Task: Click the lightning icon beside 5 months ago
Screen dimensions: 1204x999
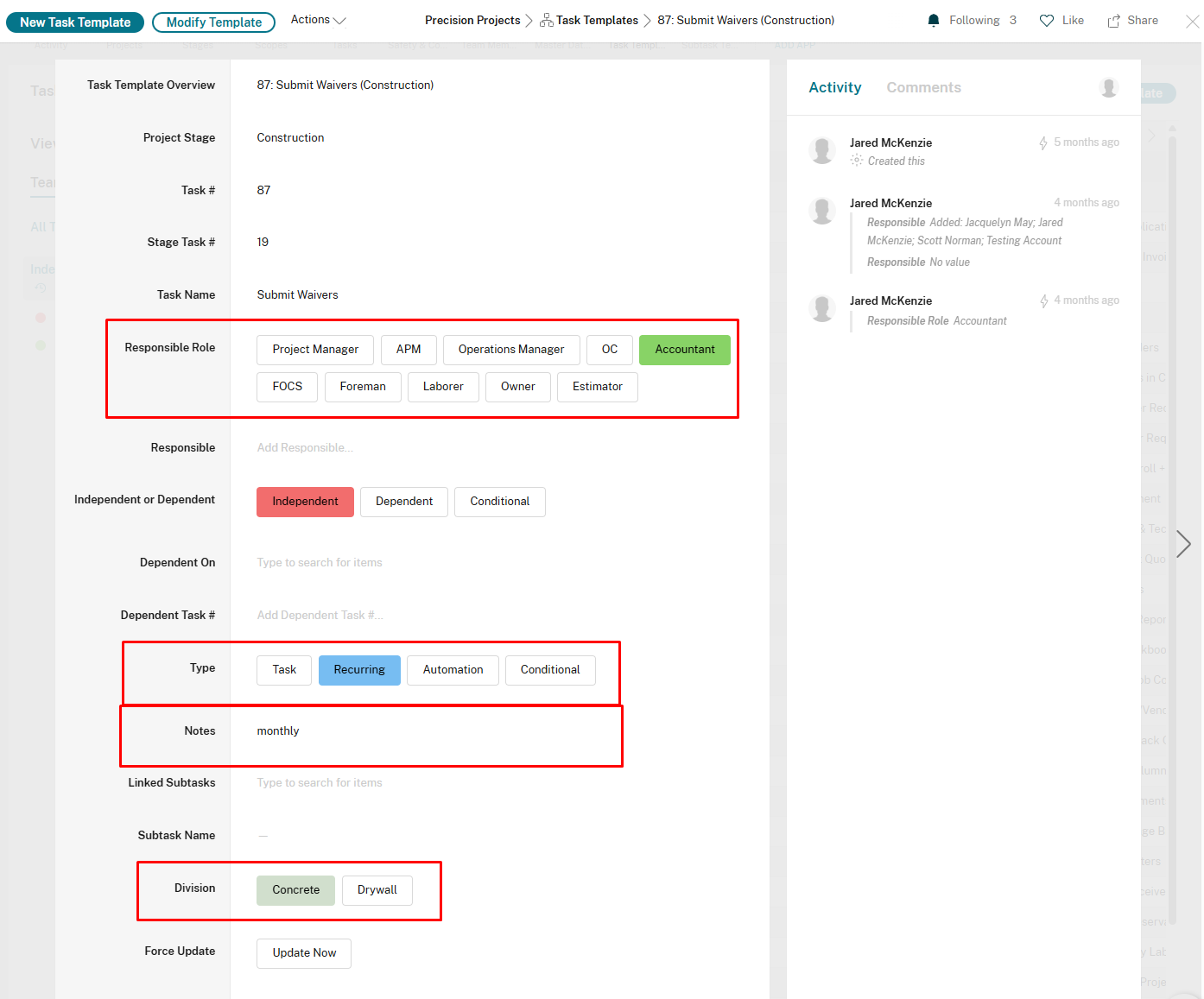Action: coord(1042,142)
